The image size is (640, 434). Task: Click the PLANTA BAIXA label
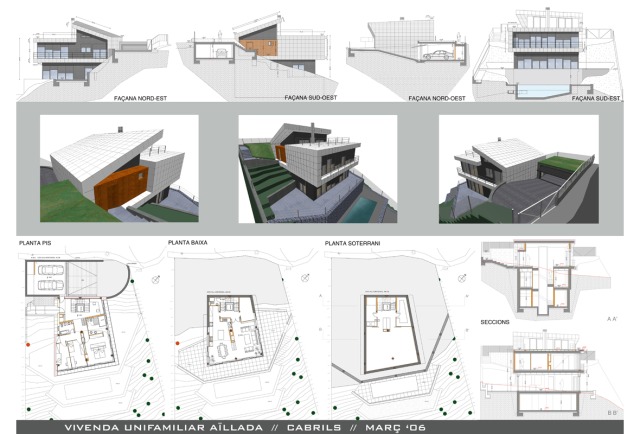tap(190, 243)
